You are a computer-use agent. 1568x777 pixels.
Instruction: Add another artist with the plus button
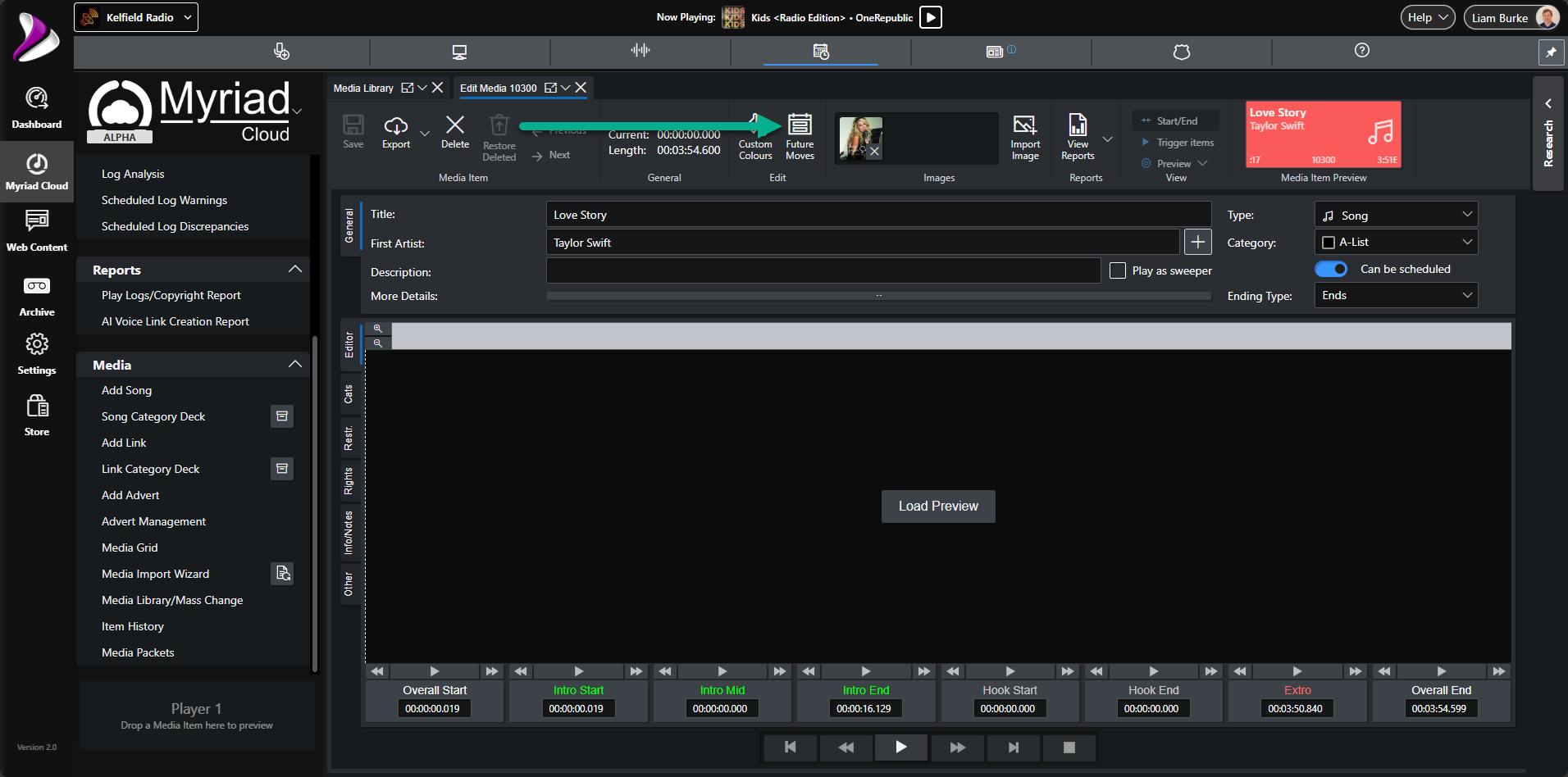click(x=1198, y=242)
